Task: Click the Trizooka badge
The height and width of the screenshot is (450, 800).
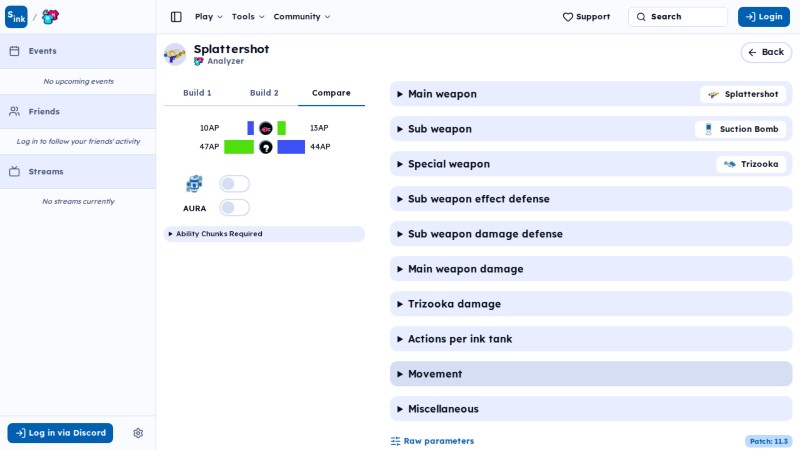Action: click(x=751, y=164)
